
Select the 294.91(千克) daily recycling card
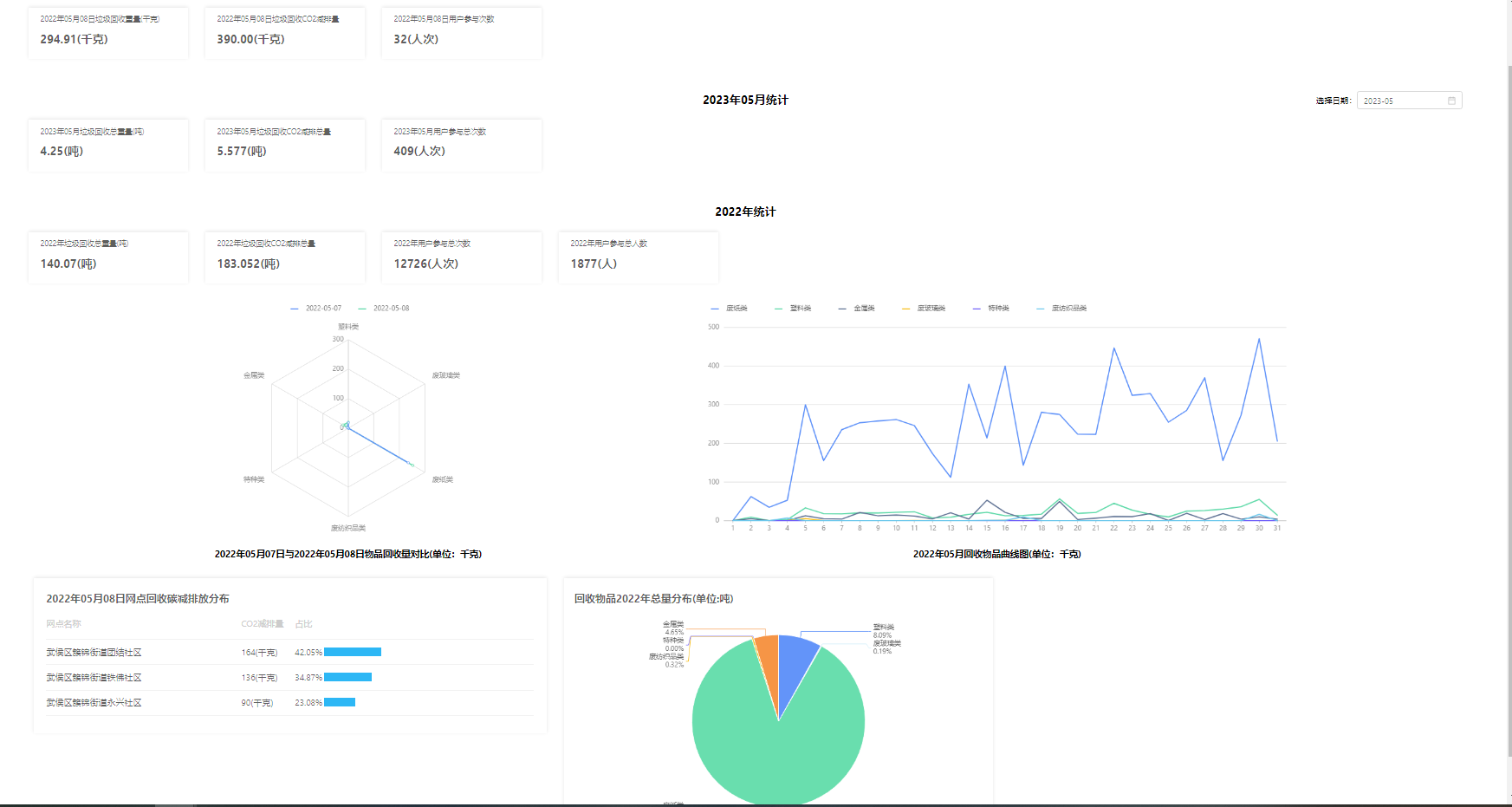pyautogui.click(x=108, y=33)
